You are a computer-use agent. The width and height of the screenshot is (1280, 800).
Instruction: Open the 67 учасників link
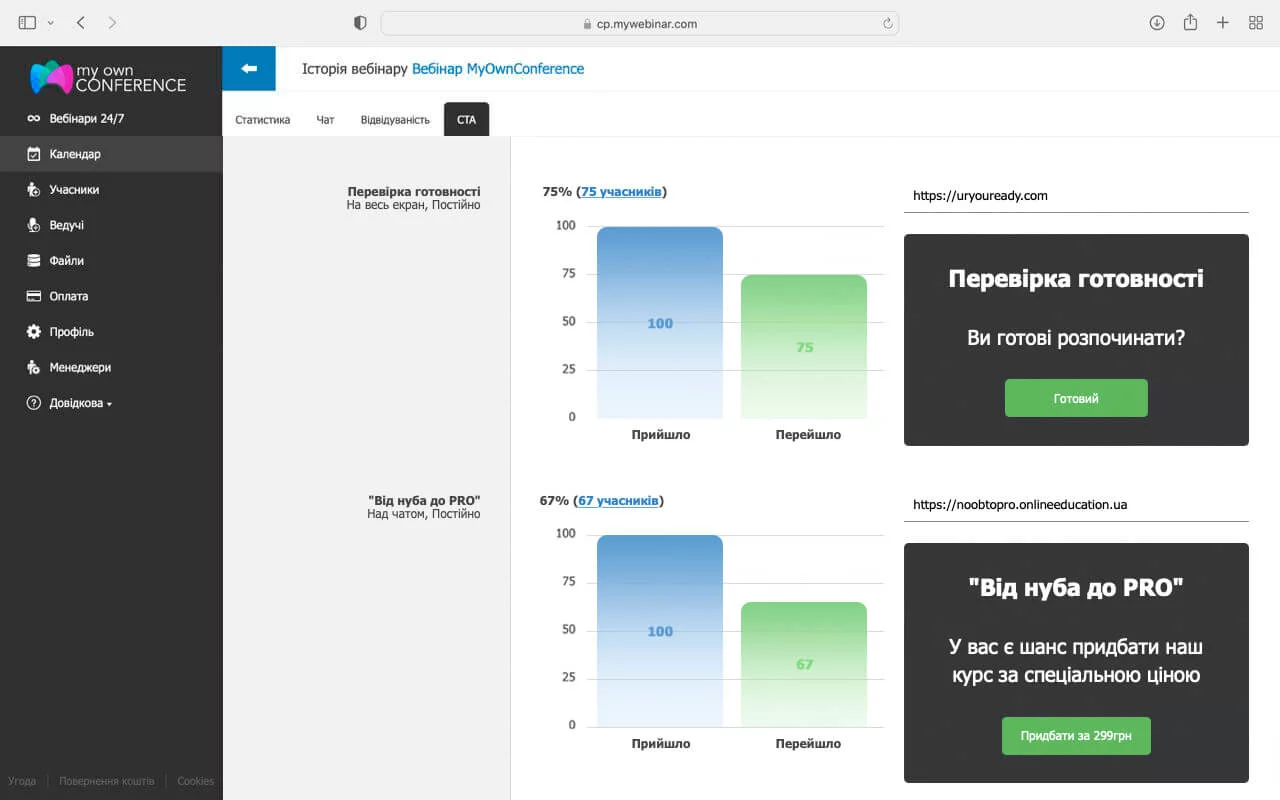618,501
